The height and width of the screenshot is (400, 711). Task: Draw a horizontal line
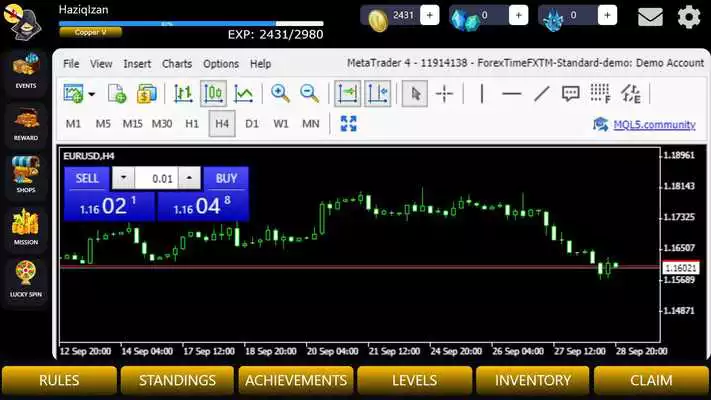511,94
